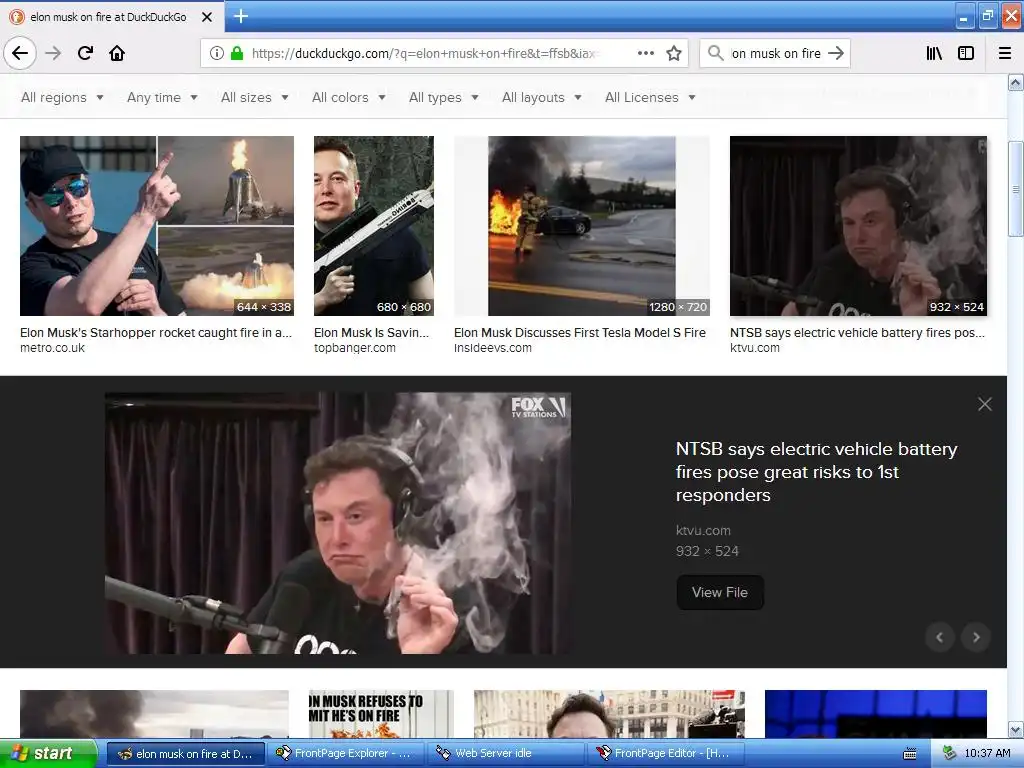Expand the All colors filter

click(x=349, y=97)
